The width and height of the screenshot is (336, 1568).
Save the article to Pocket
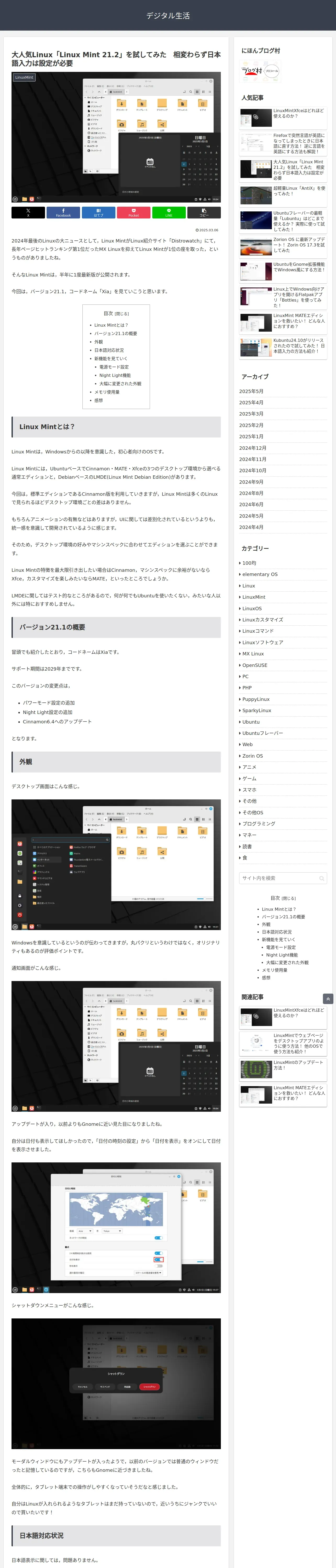point(133,212)
